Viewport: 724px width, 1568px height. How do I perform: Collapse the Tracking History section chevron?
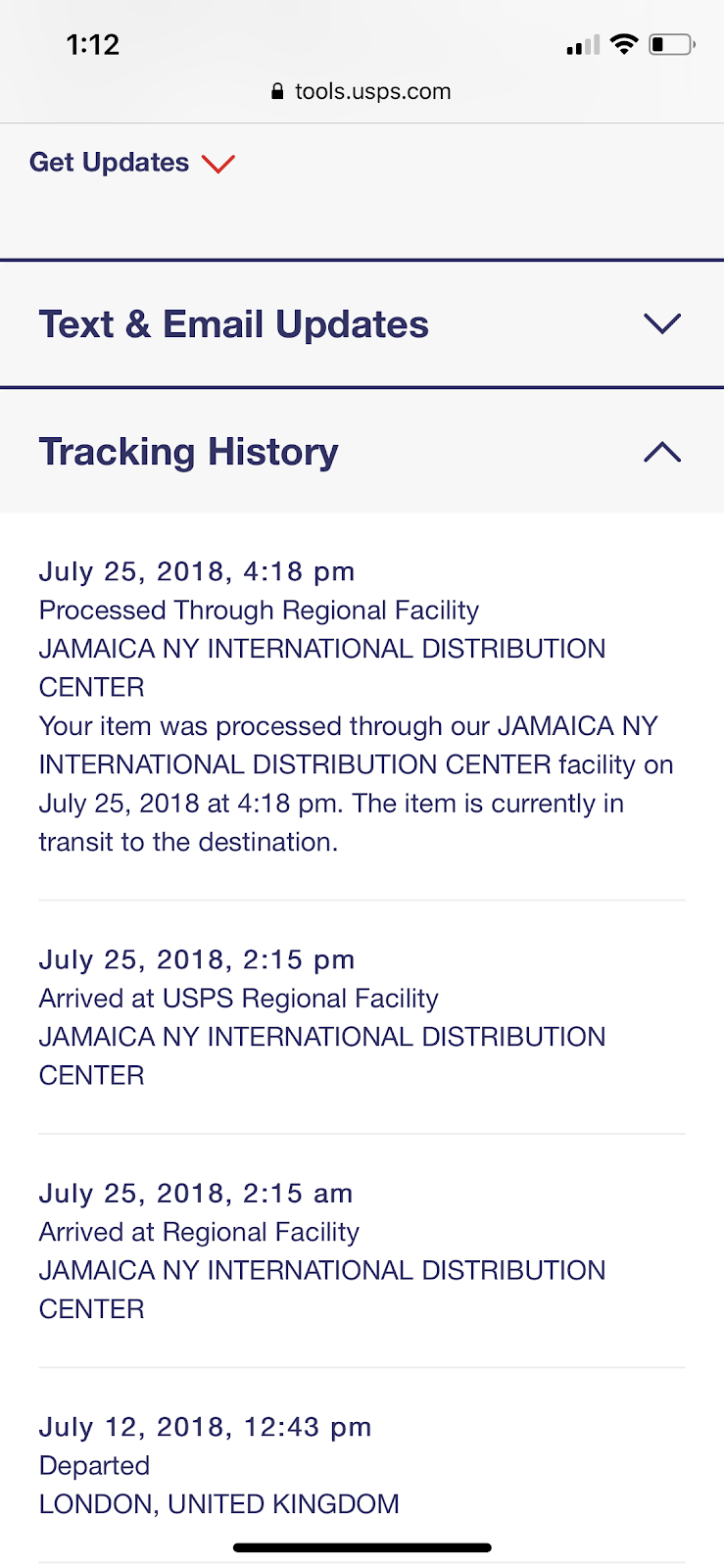pyautogui.click(x=662, y=452)
